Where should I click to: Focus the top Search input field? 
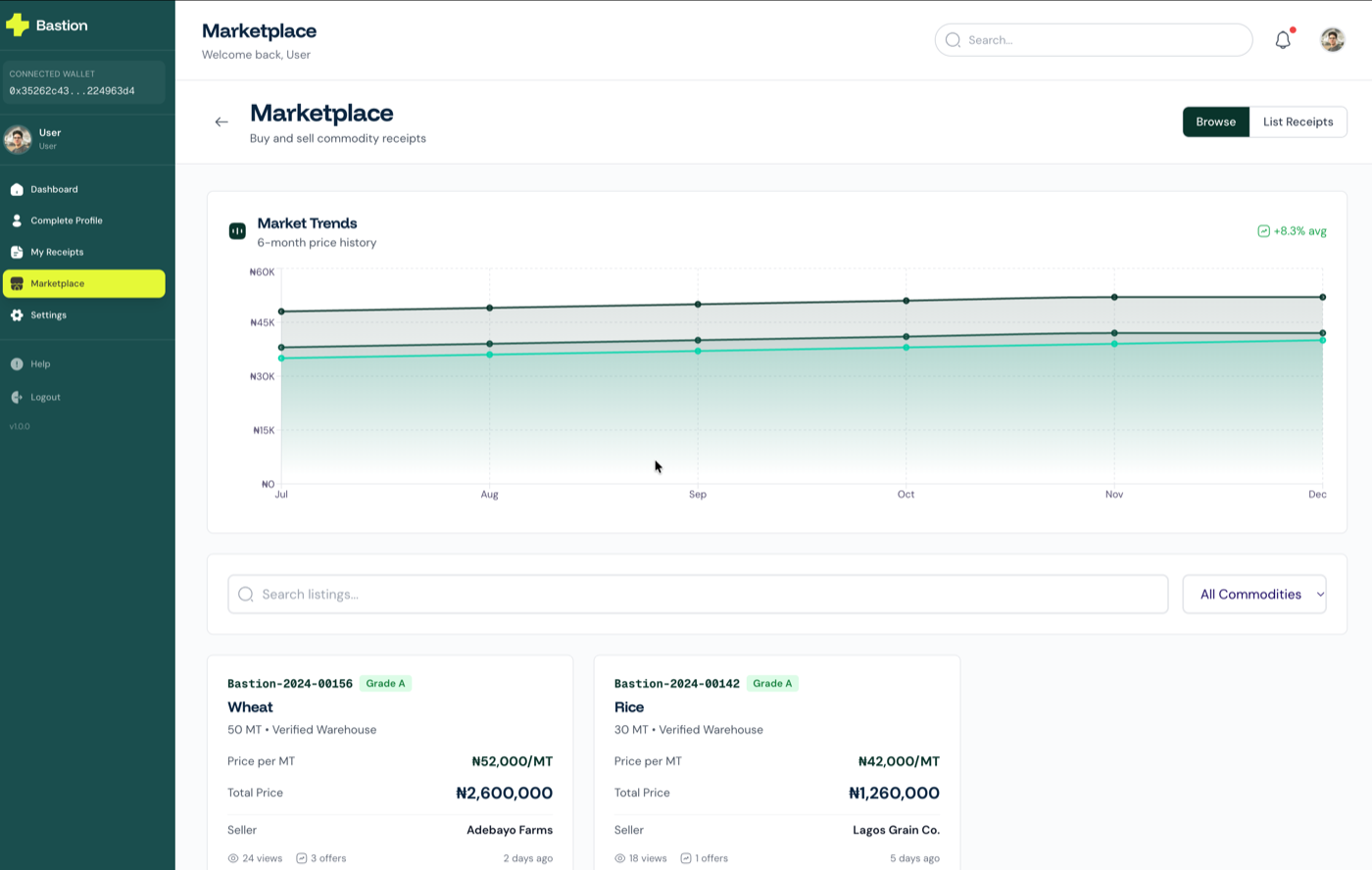pyautogui.click(x=1094, y=40)
